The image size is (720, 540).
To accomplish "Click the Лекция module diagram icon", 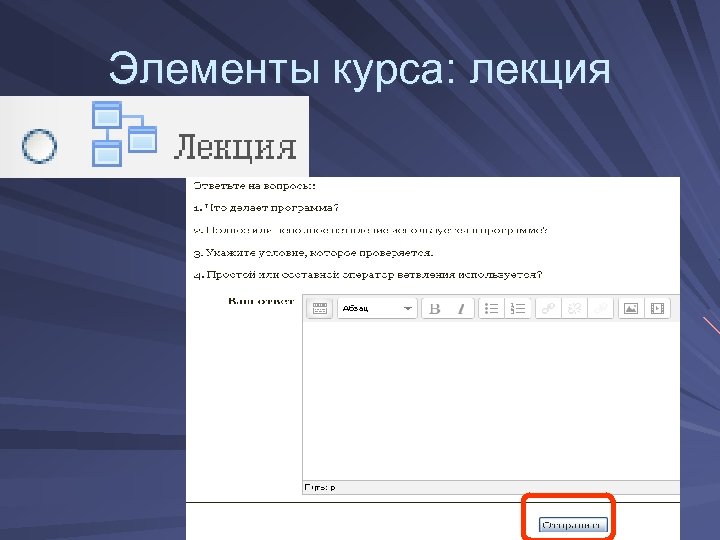I will [x=124, y=134].
